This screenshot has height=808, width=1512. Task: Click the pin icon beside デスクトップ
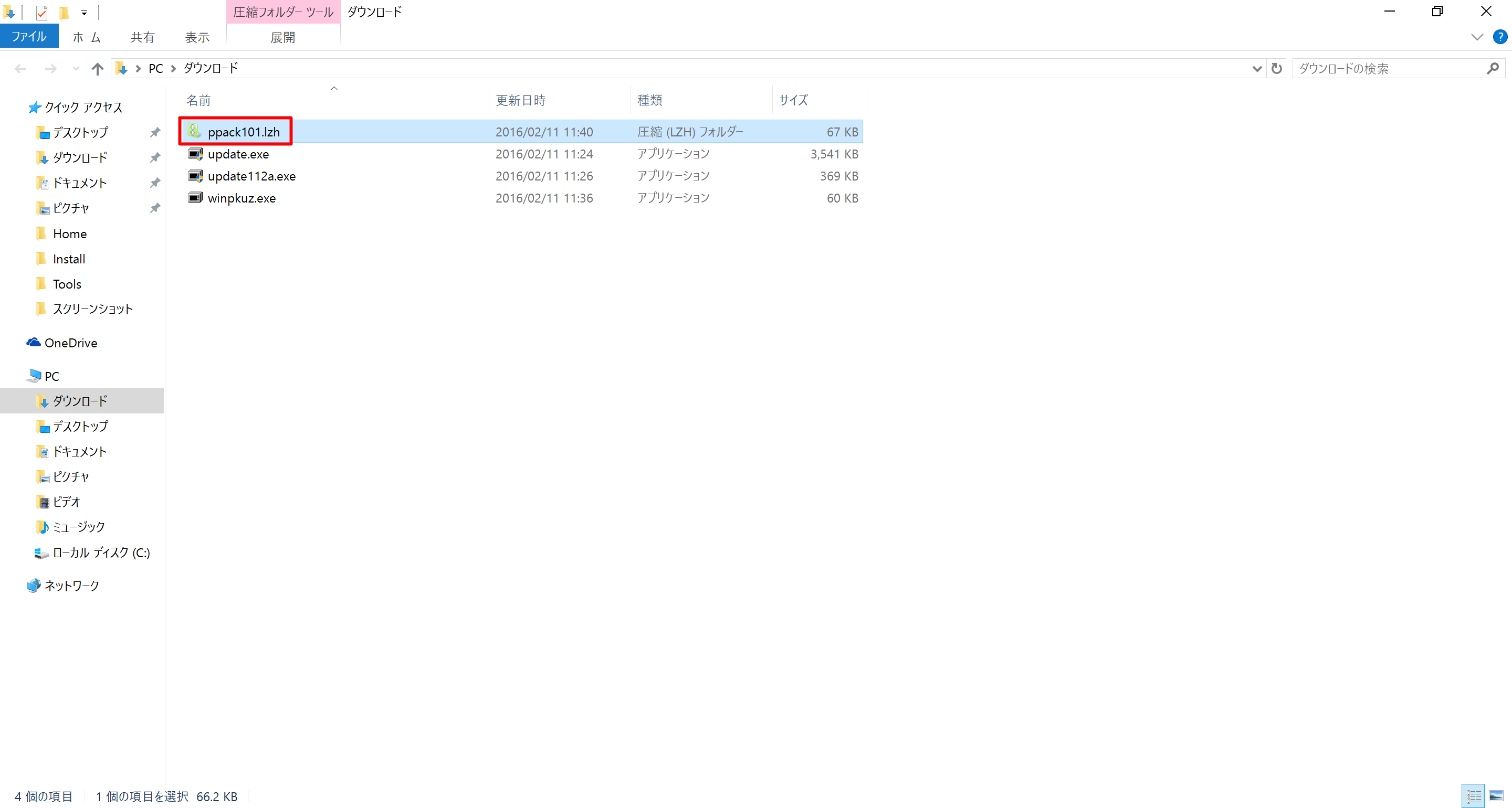155,133
